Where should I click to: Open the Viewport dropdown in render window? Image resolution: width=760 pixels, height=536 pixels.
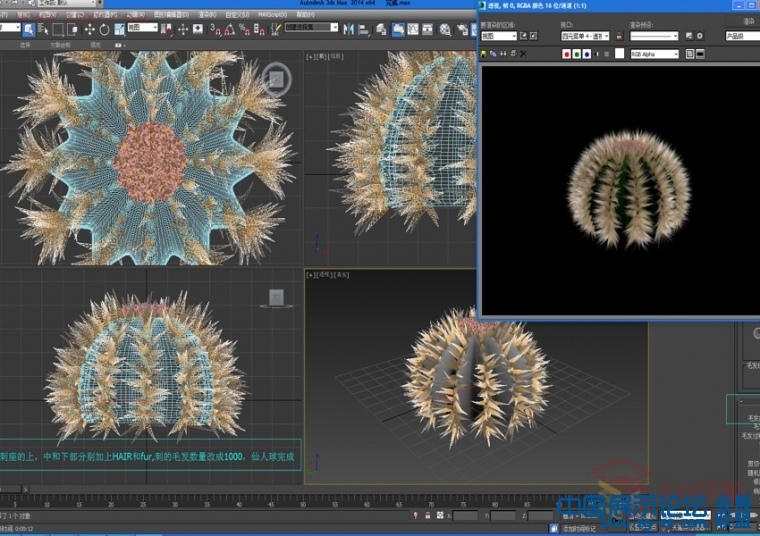[x=585, y=36]
